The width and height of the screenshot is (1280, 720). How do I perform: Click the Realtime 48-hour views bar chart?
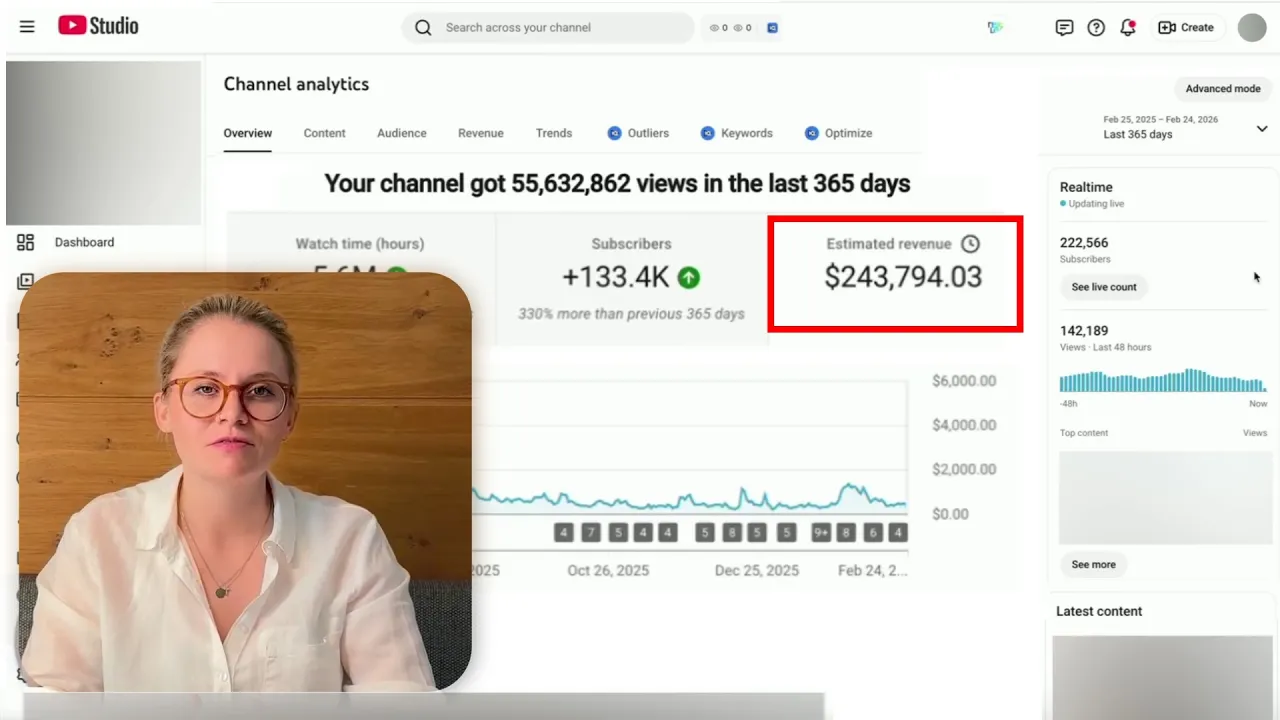pyautogui.click(x=1163, y=381)
